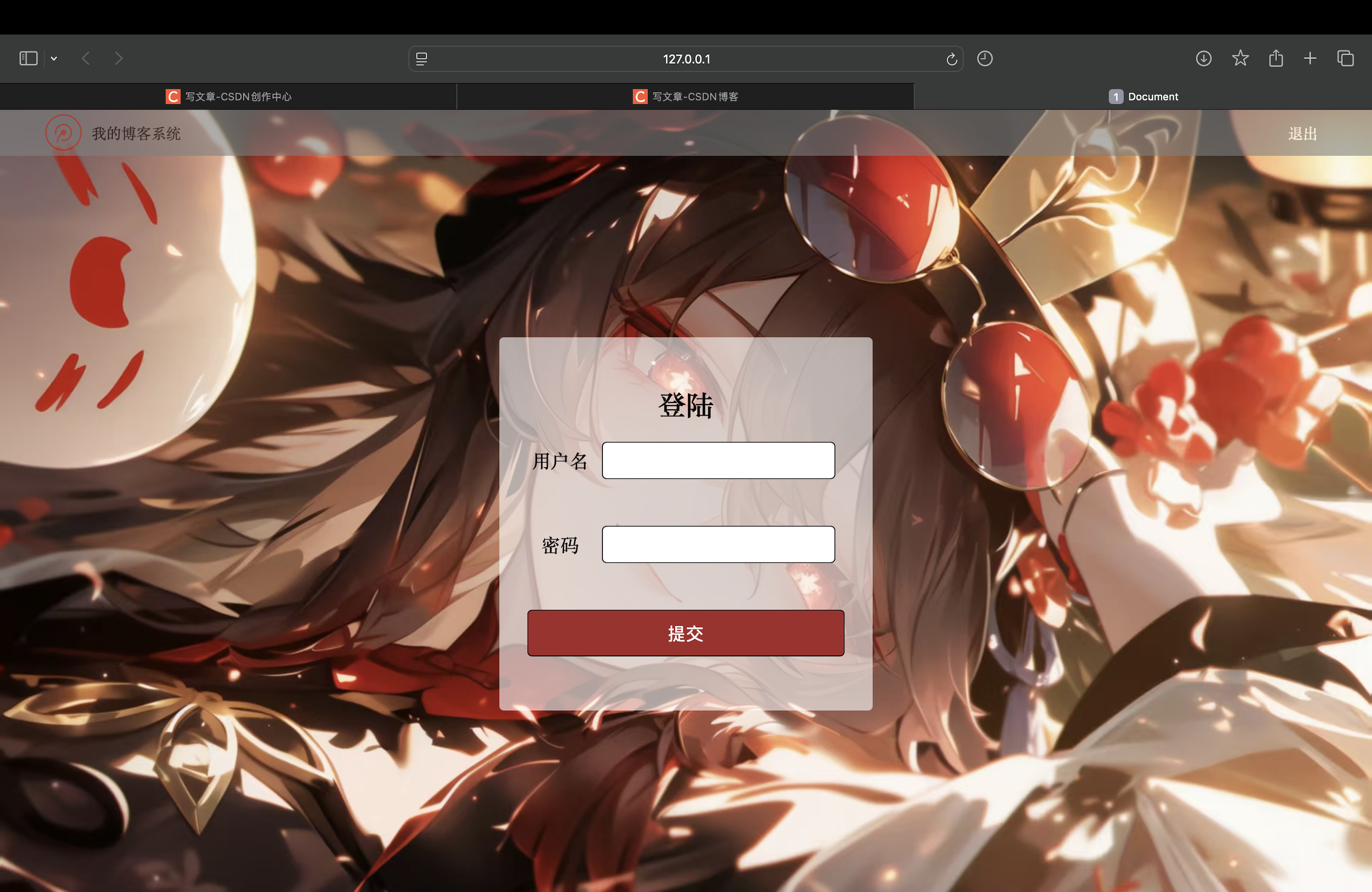Go back with the back arrow
The width and height of the screenshot is (1372, 892).
[x=86, y=58]
